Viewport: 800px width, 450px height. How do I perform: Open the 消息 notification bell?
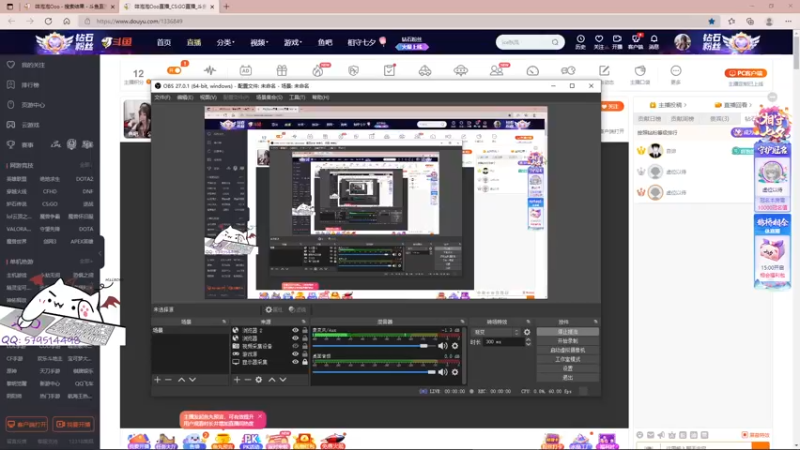click(654, 39)
